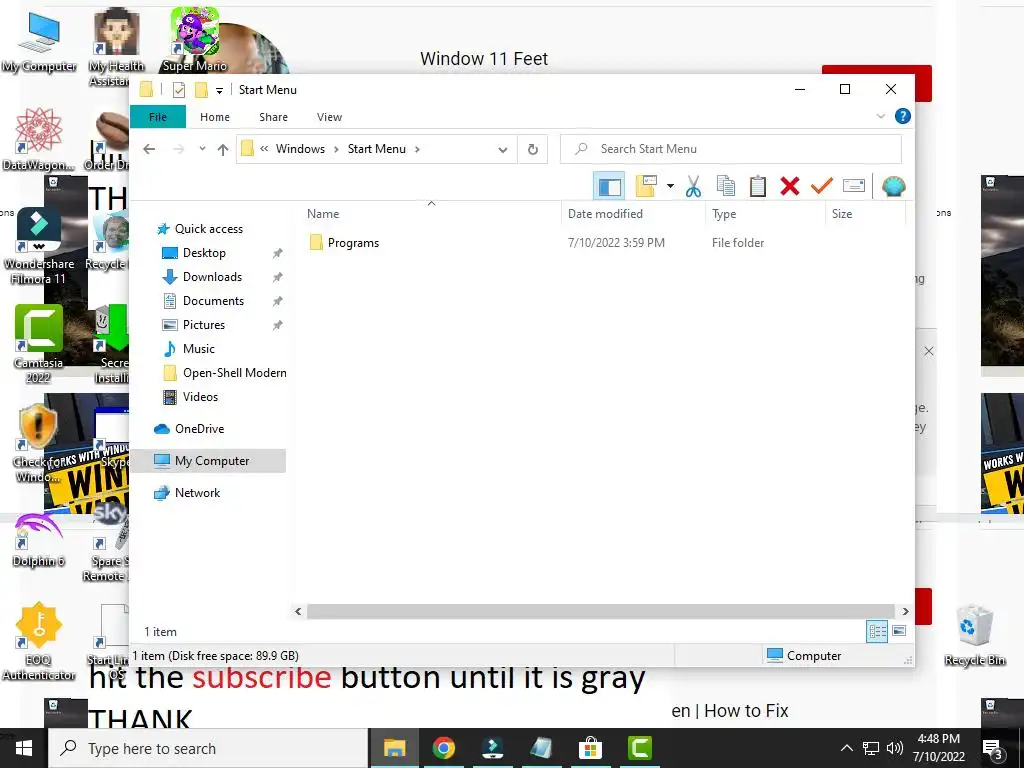The width and height of the screenshot is (1024, 768).
Task: Click the double-chevron before Windows breadcrumb
Action: point(264,149)
